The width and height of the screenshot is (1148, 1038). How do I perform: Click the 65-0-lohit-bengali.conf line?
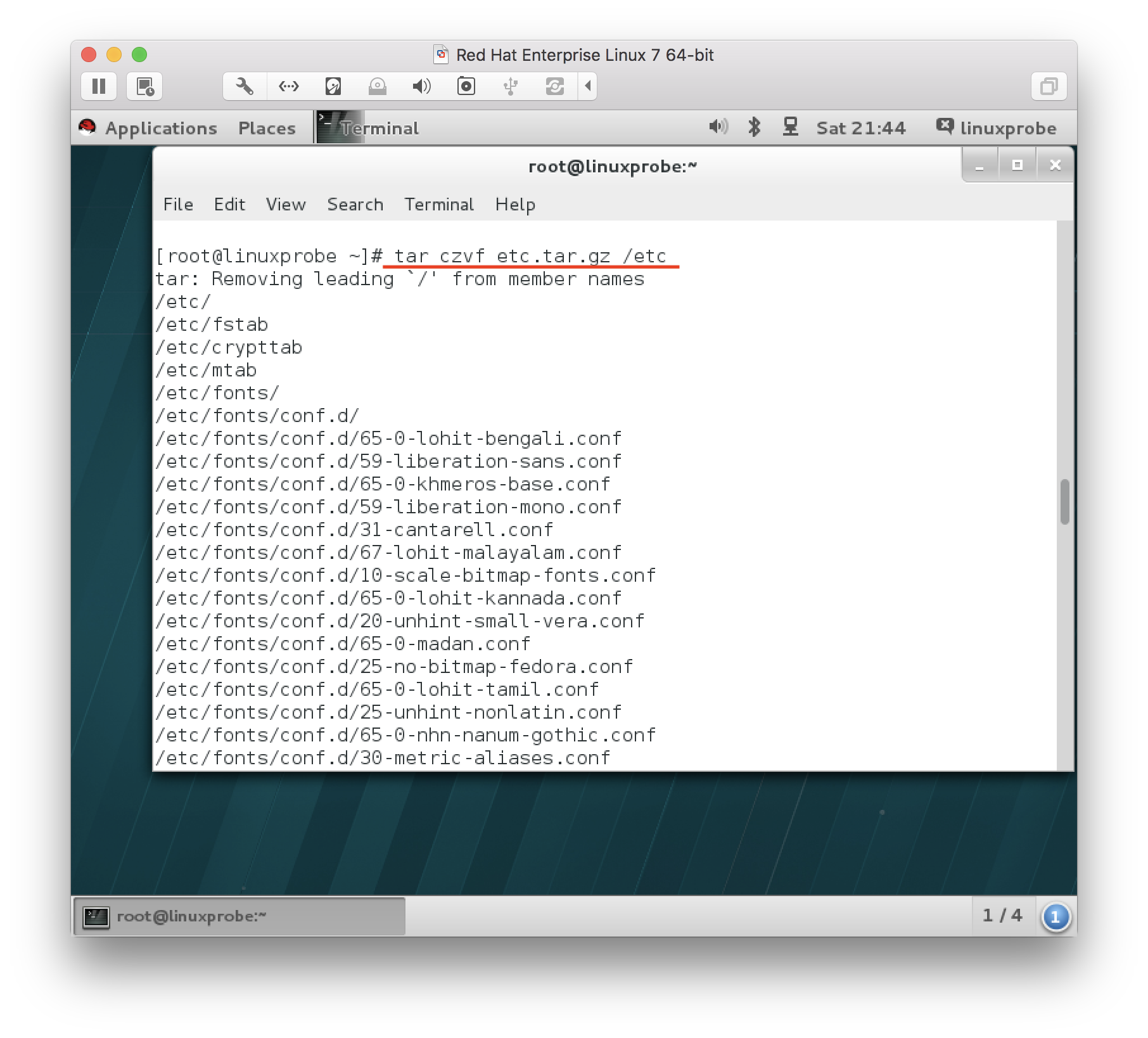pyautogui.click(x=389, y=439)
